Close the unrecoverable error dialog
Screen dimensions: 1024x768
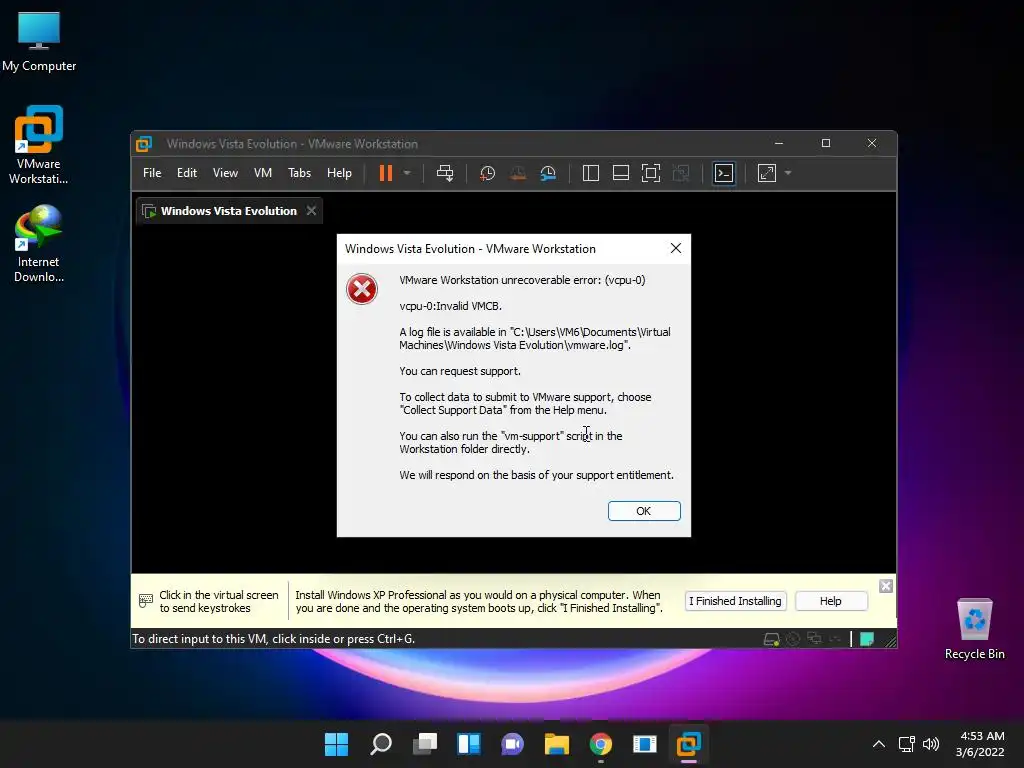675,248
